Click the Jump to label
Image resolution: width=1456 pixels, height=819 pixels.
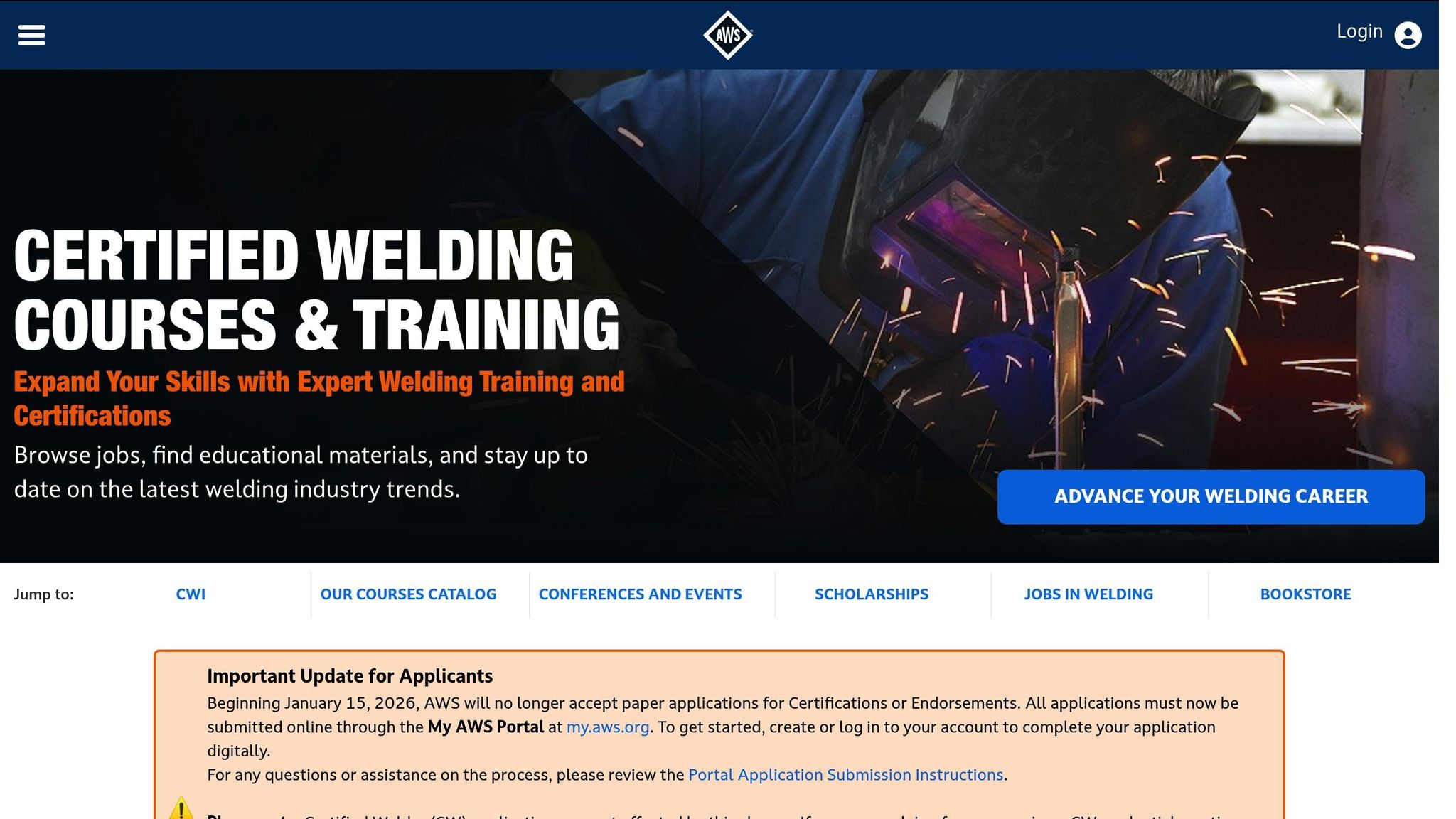click(43, 594)
